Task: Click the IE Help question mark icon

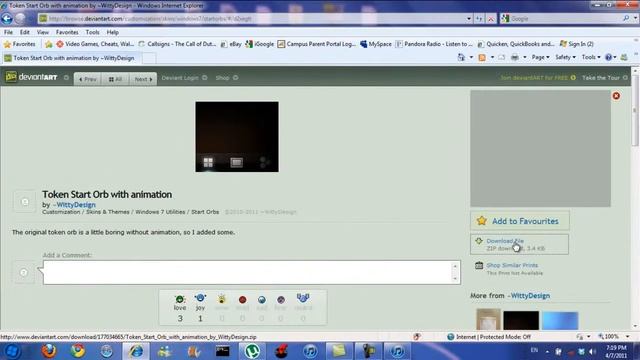Action: point(608,58)
